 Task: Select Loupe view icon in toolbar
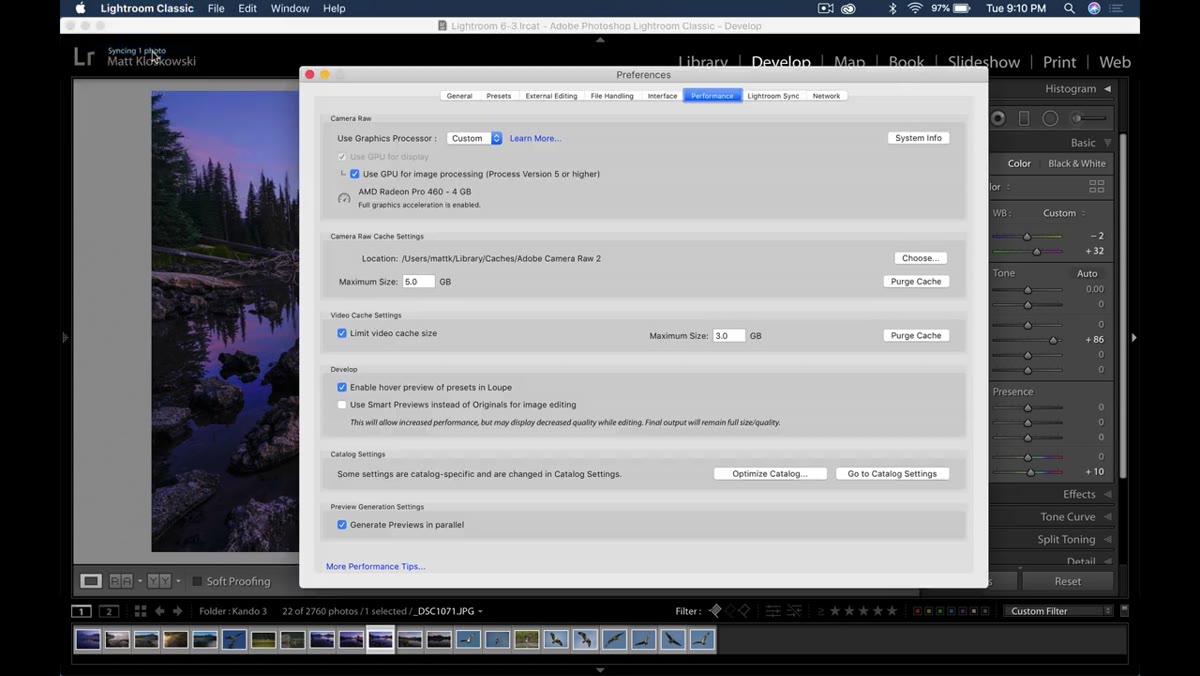[x=91, y=581]
